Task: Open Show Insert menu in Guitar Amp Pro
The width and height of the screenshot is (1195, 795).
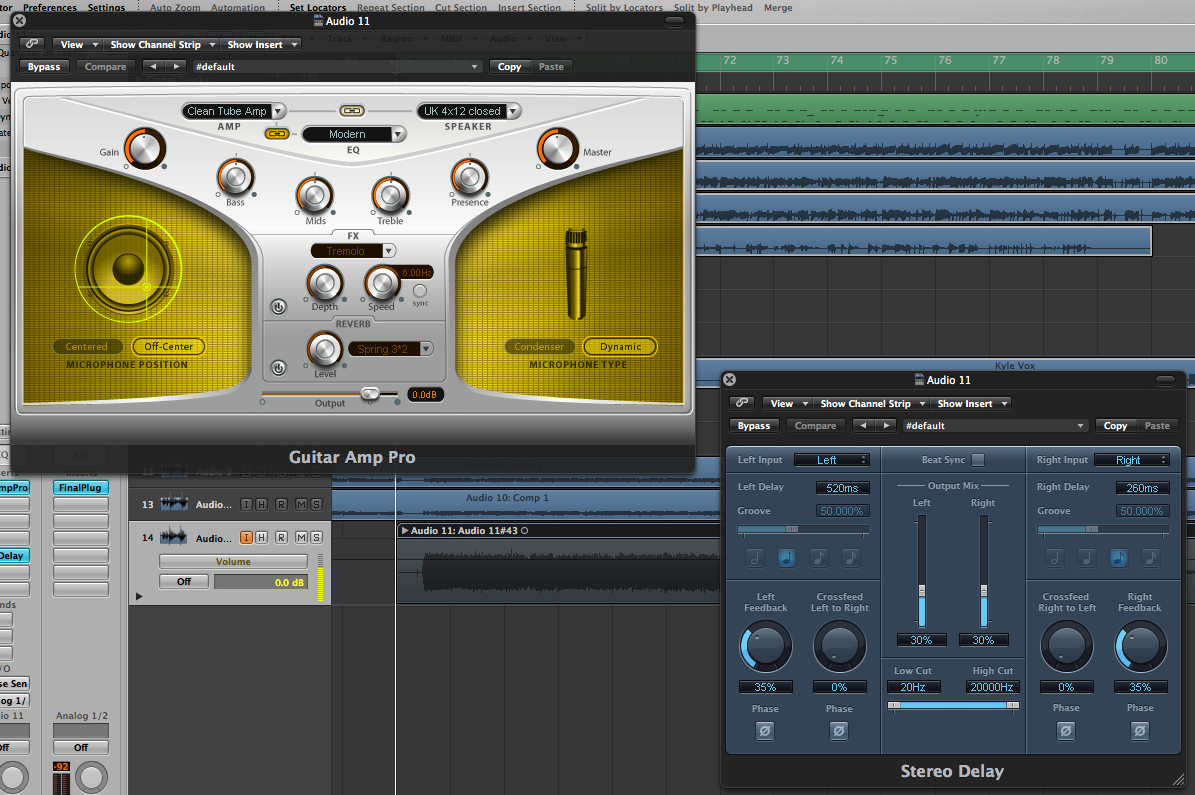Action: coord(261,45)
